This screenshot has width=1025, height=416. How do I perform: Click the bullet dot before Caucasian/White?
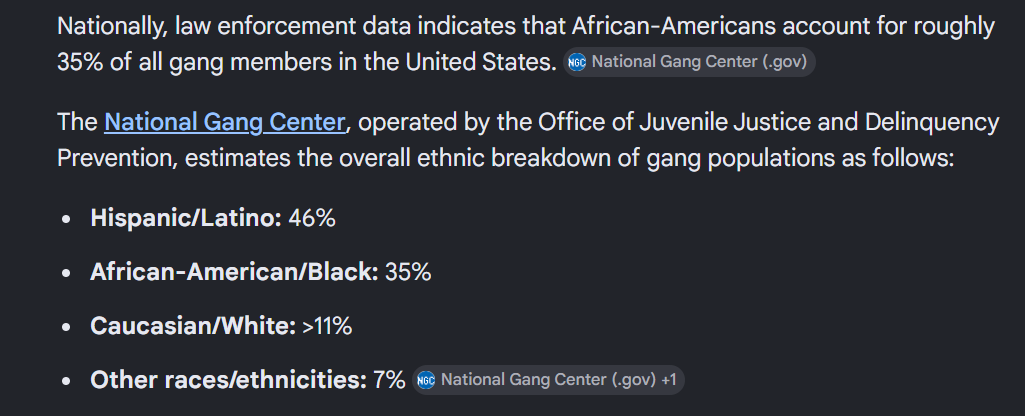tap(65, 327)
